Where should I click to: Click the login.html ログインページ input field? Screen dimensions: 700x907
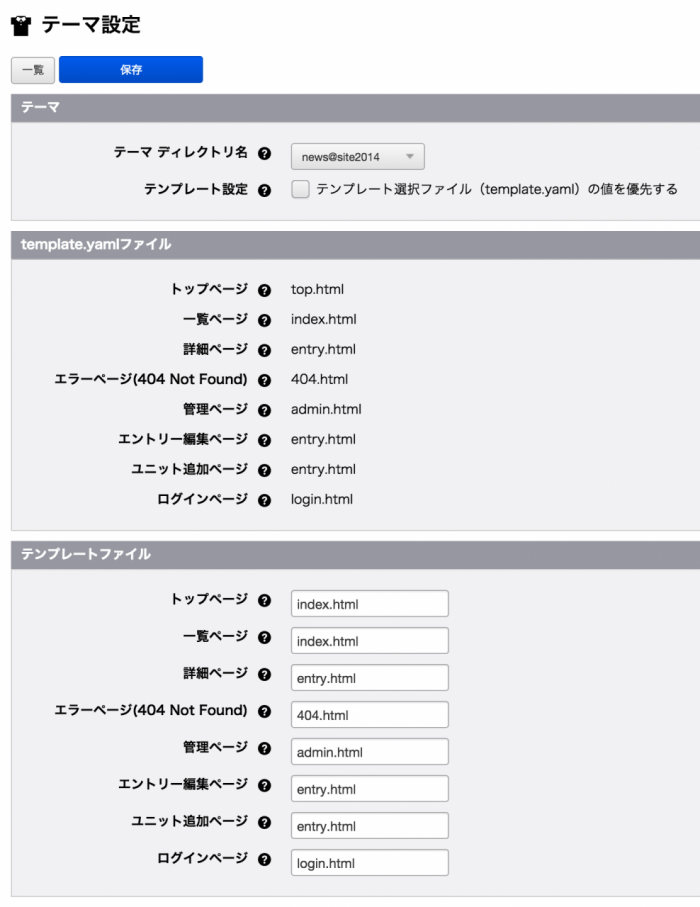point(370,863)
